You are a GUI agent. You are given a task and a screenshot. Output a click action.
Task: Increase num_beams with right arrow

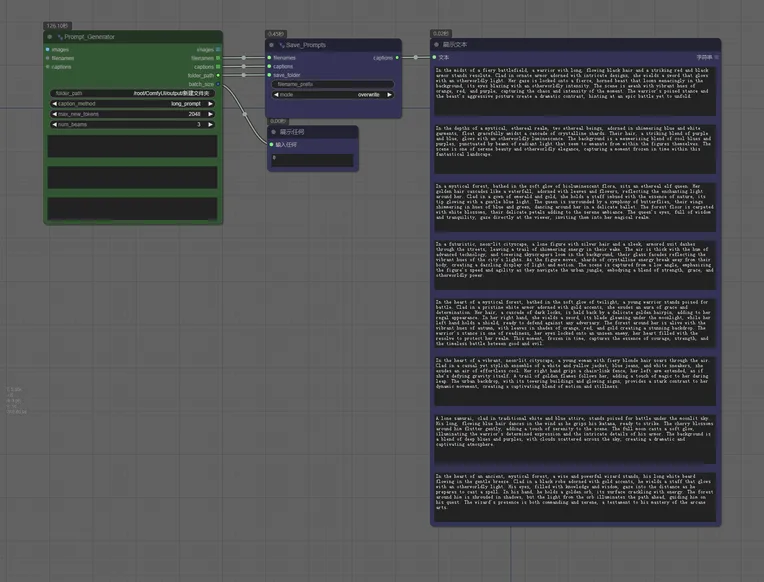click(211, 124)
